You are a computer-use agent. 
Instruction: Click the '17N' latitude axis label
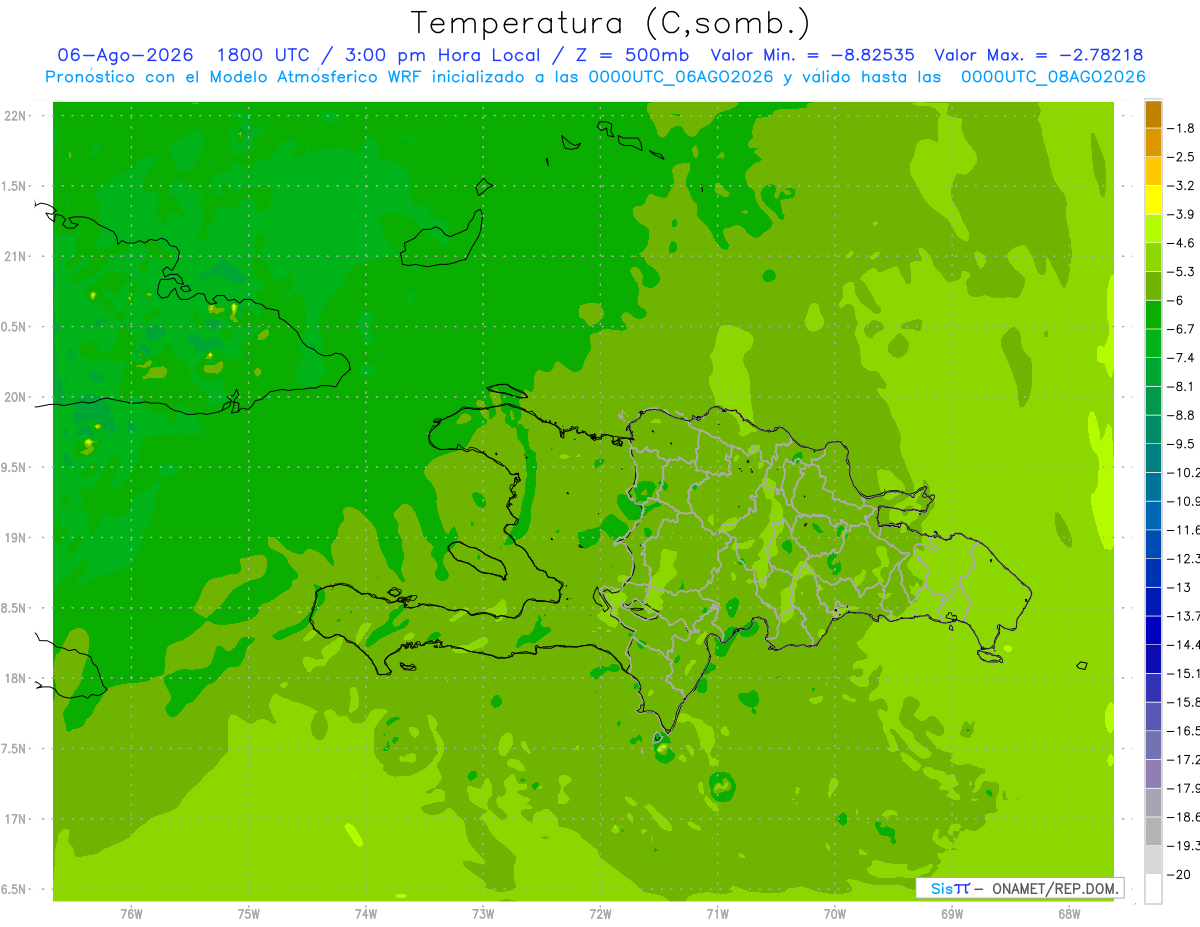[17, 819]
